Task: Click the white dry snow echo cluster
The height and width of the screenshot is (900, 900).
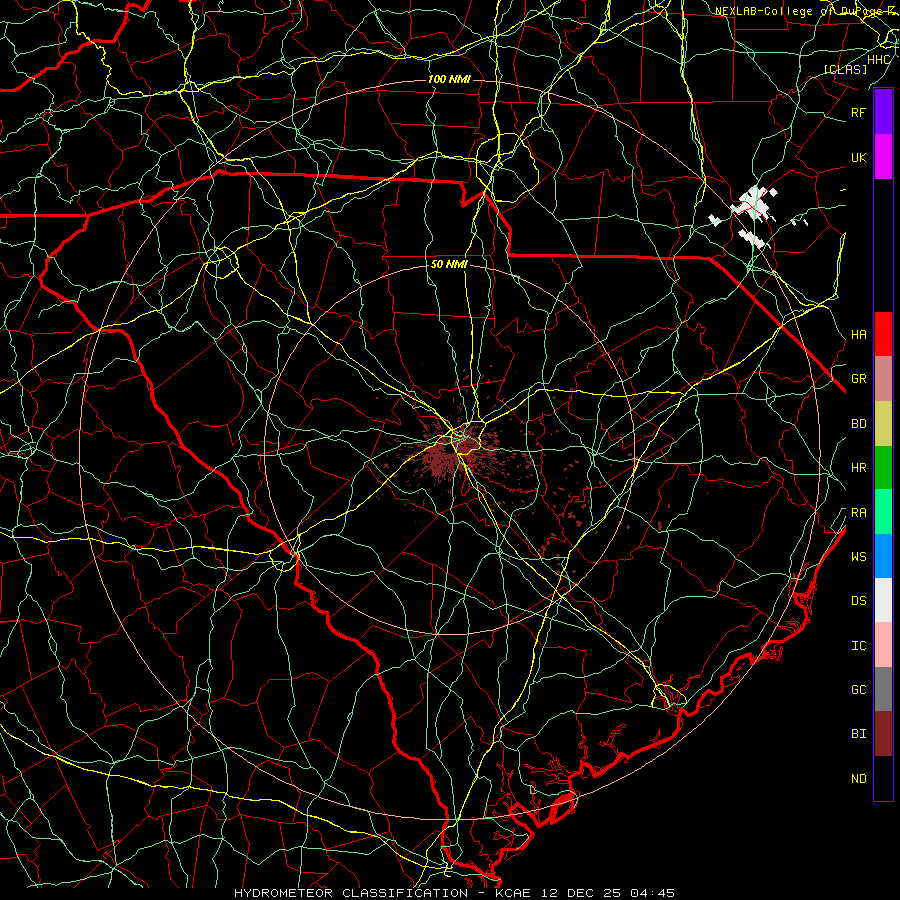Action: point(752,204)
